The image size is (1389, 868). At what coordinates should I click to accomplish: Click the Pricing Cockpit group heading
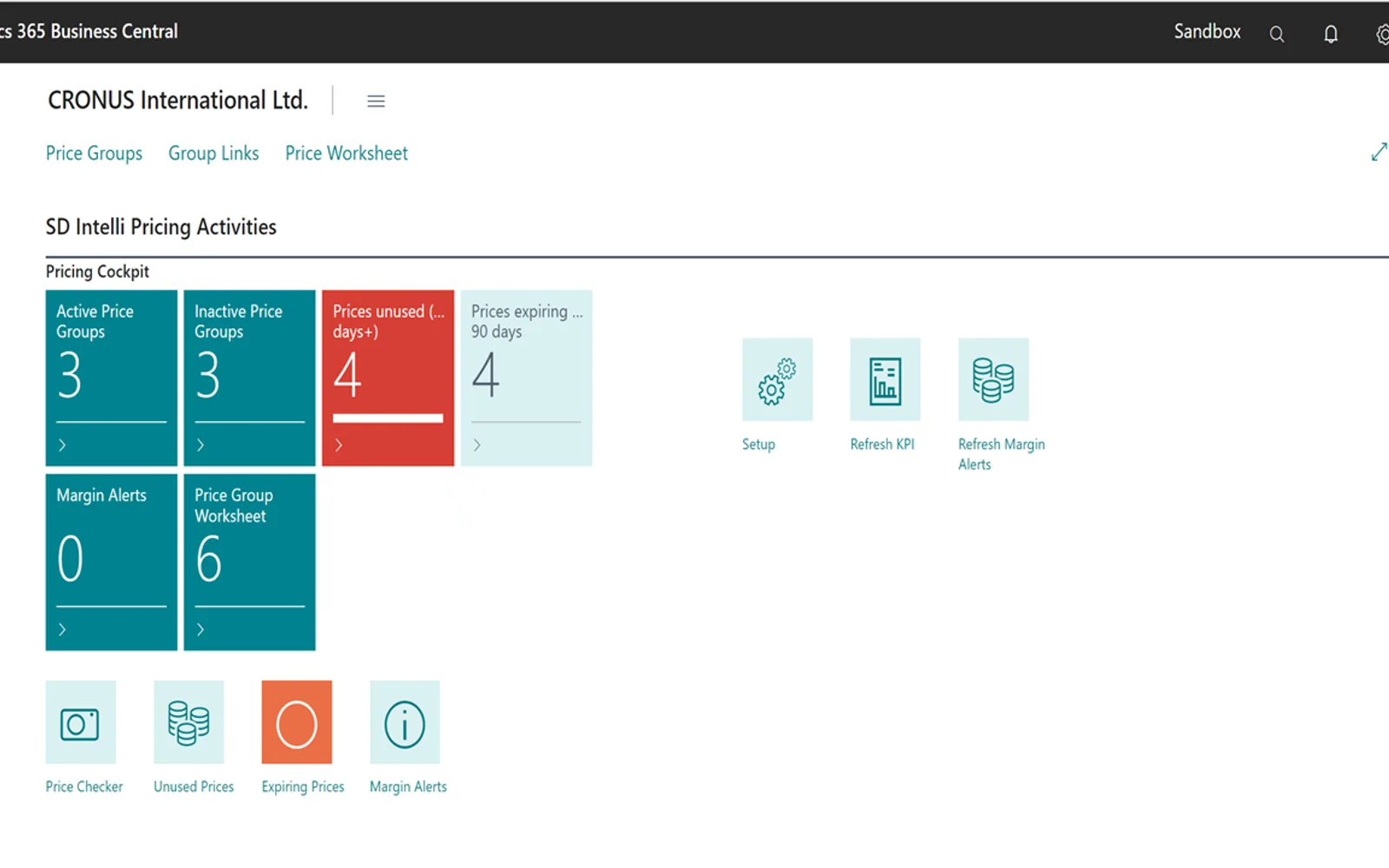[x=97, y=272]
